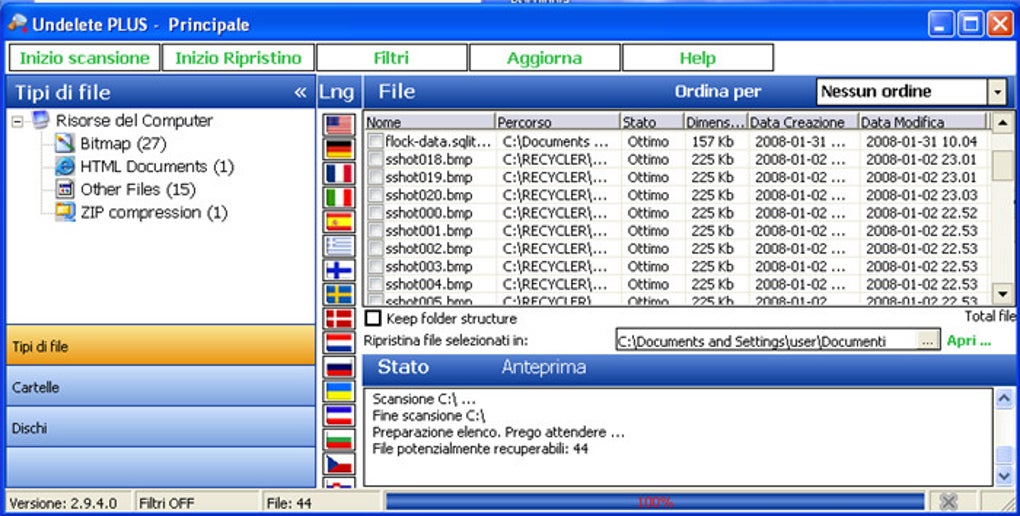The width and height of the screenshot is (1020, 516).
Task: Click the Undelete PLUS title bar app icon
Action: pos(18,23)
